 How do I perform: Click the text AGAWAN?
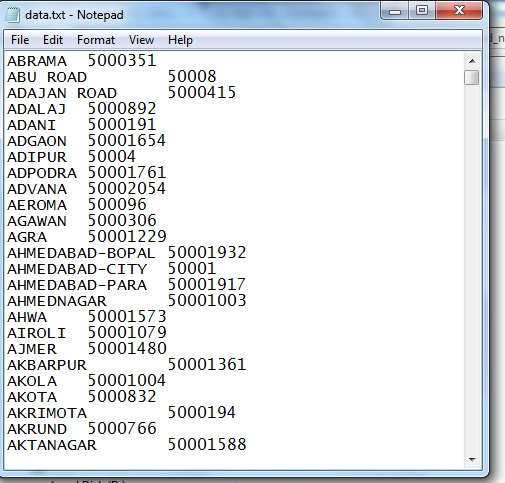point(37,221)
